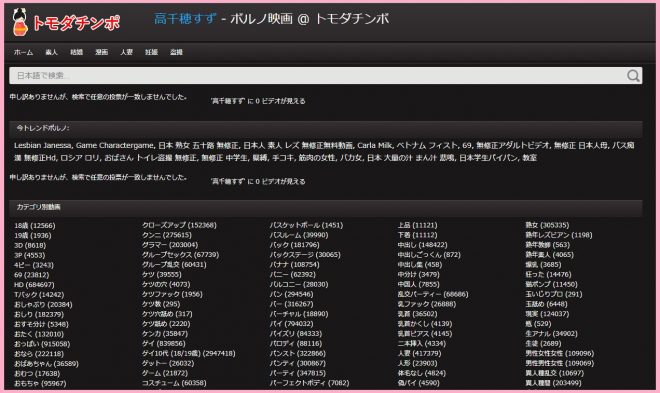The width and height of the screenshot is (660, 393).
Task: Open the HD (684697) category
Action: click(34, 285)
